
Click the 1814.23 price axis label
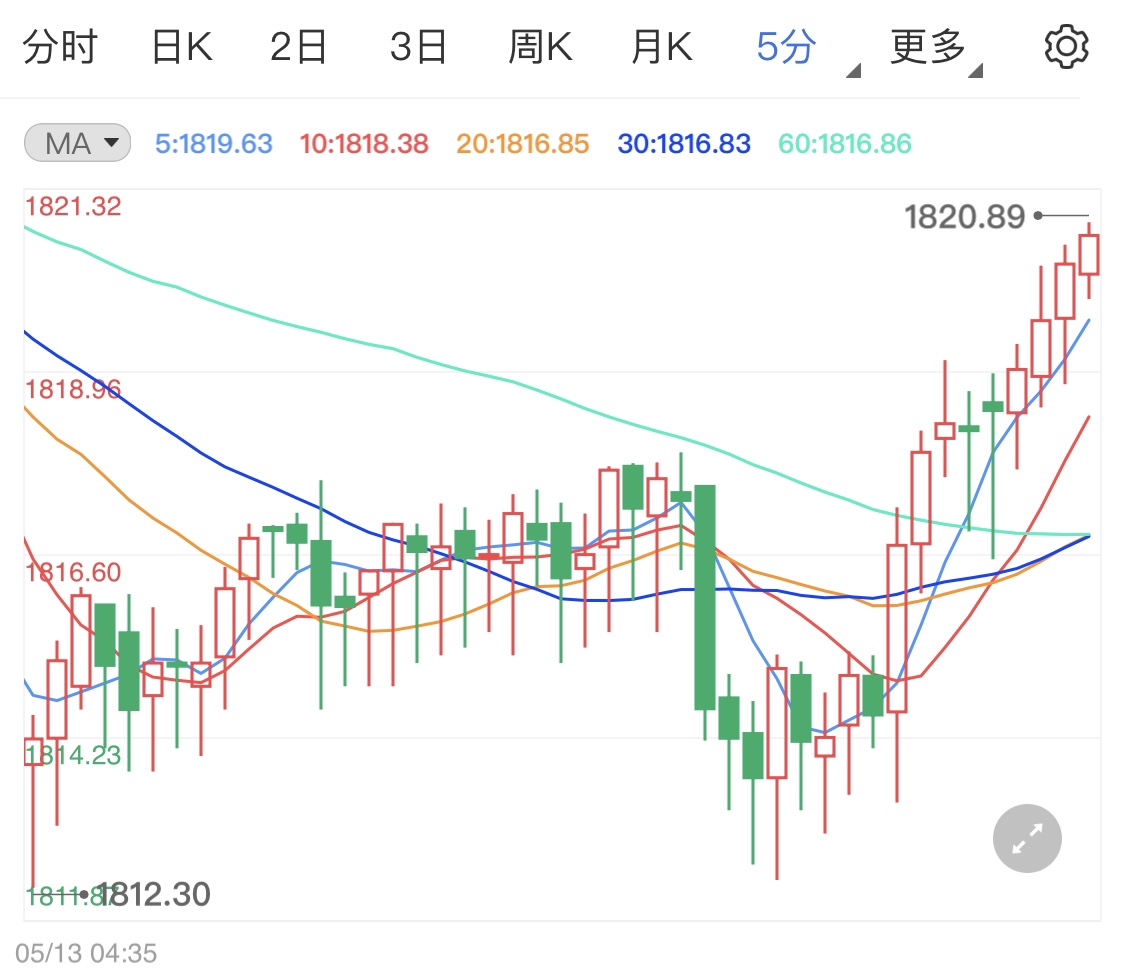click(x=73, y=755)
